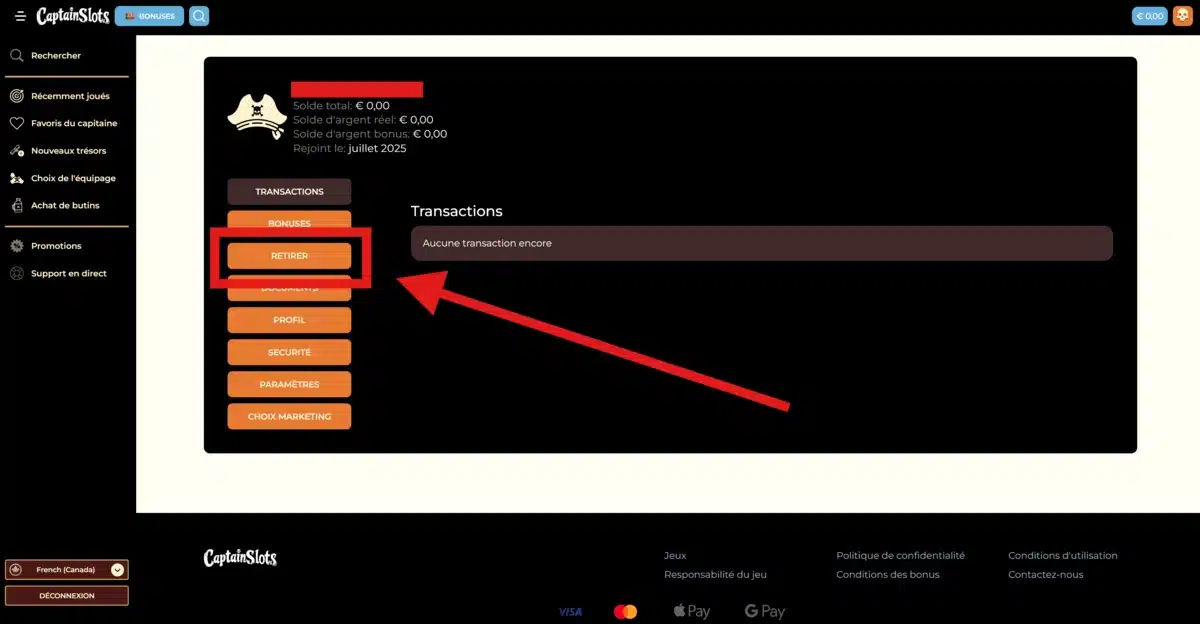Open the € 0,00 balance button
Image resolution: width=1200 pixels, height=624 pixels.
[x=1150, y=16]
